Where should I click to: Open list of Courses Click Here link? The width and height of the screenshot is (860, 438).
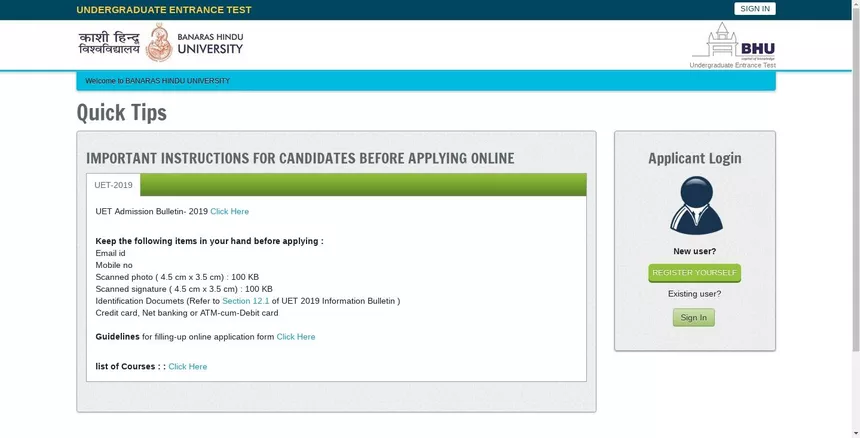(x=188, y=367)
